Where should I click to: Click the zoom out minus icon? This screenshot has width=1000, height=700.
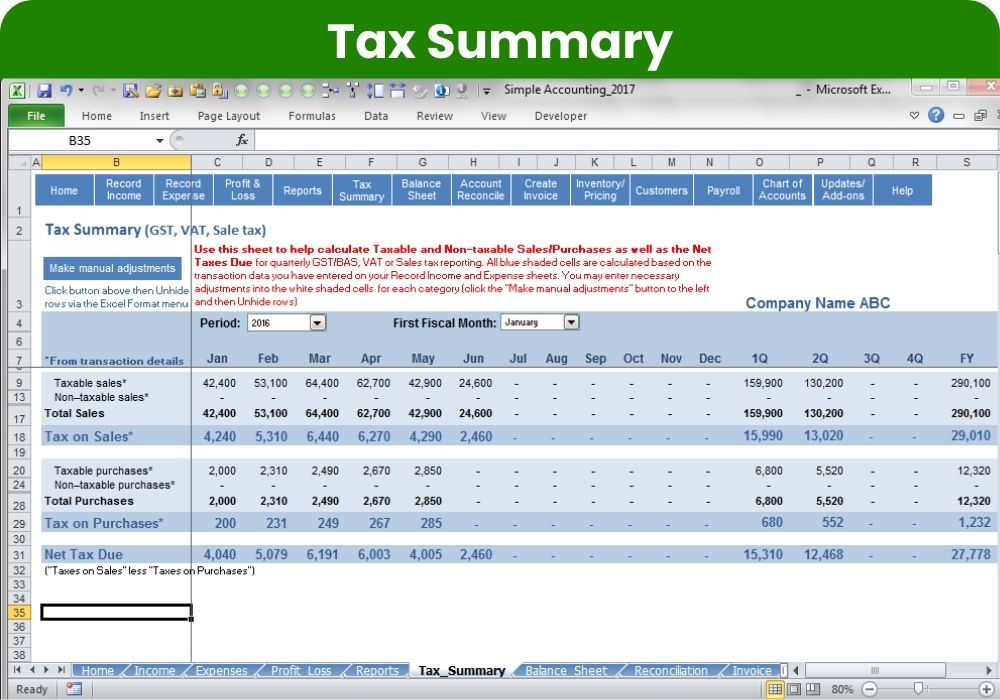point(869,689)
